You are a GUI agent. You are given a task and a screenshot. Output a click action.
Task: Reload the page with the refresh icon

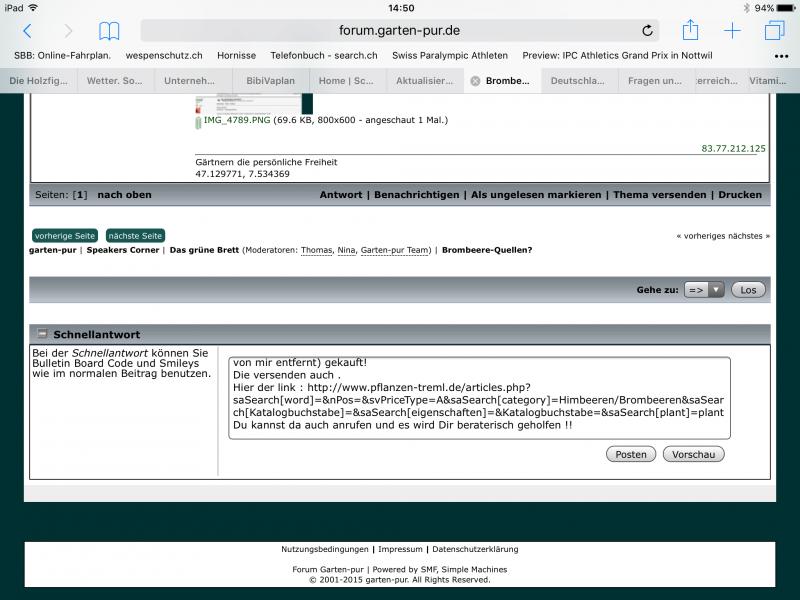point(647,31)
